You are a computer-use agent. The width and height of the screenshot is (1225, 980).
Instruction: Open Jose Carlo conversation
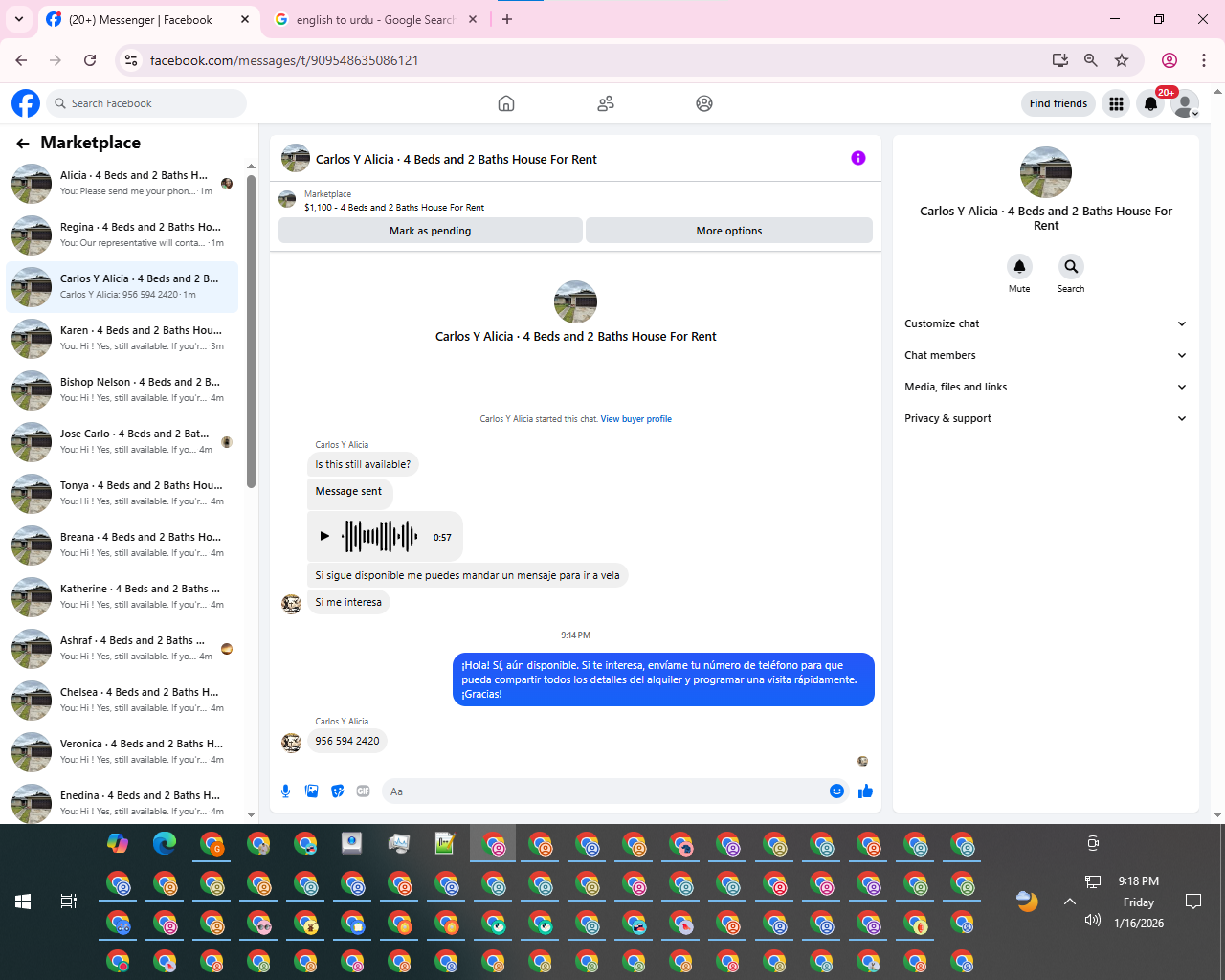point(122,441)
